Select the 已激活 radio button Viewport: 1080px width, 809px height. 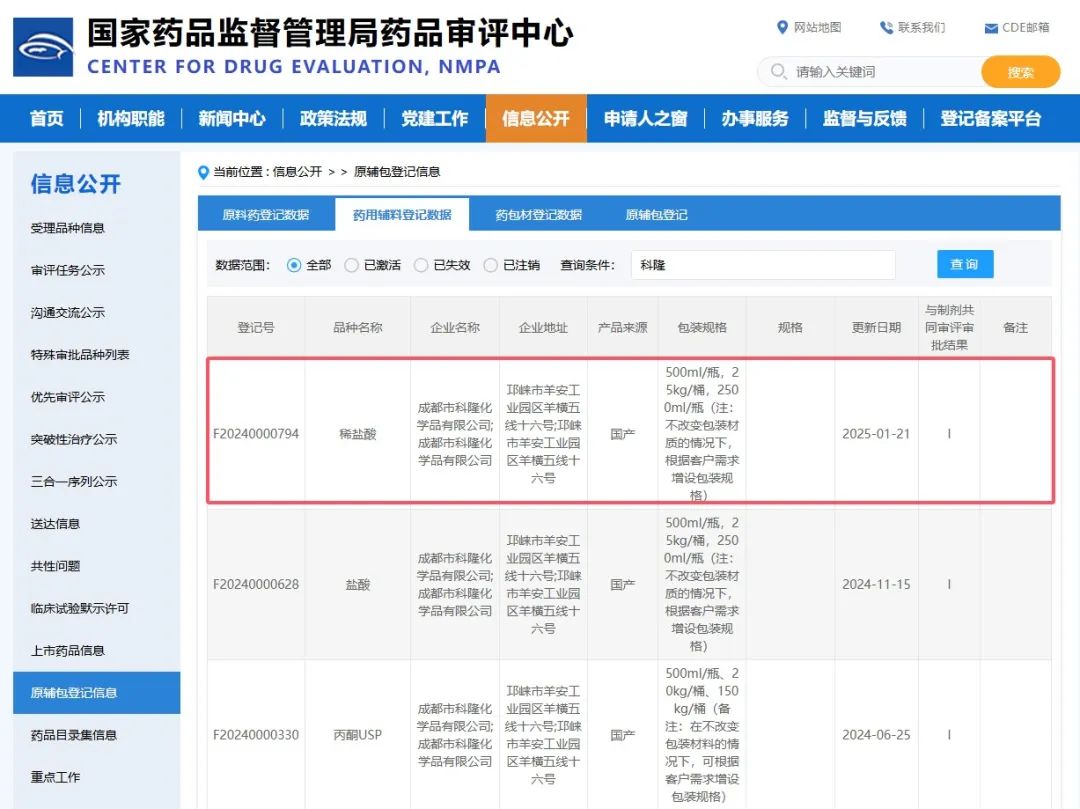pos(352,265)
